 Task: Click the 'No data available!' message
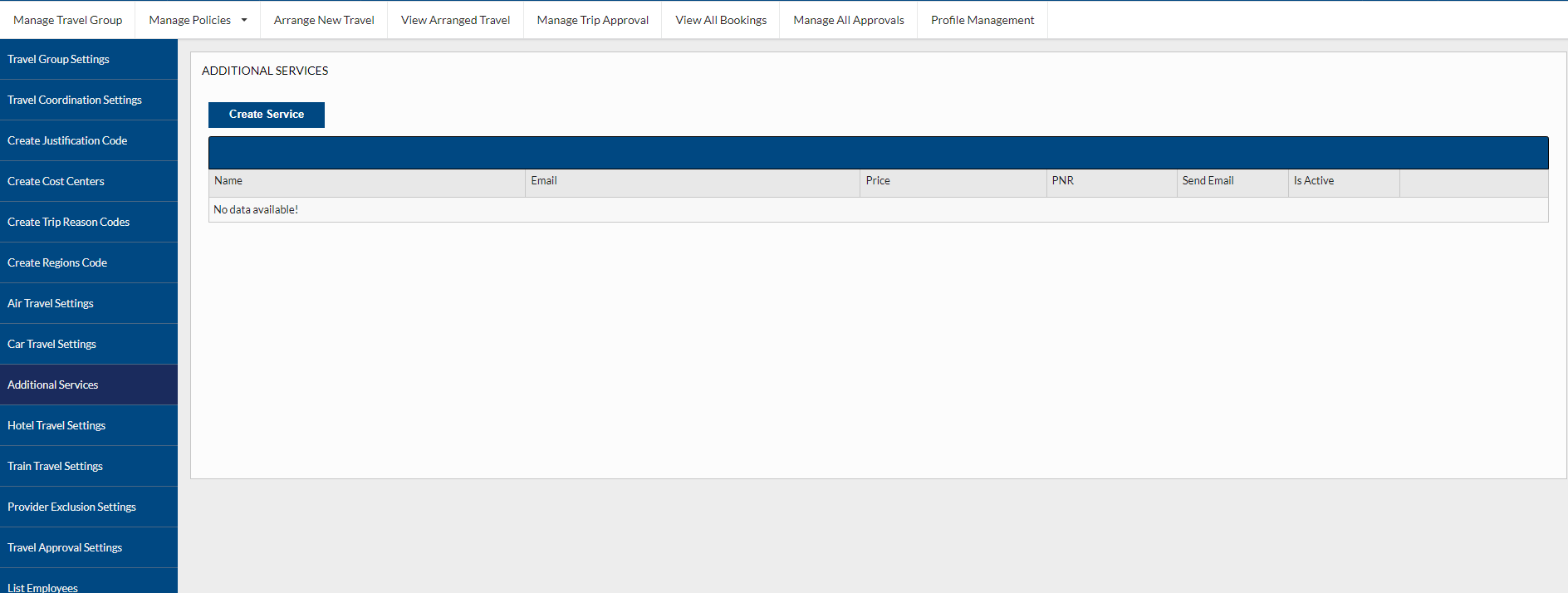(256, 209)
